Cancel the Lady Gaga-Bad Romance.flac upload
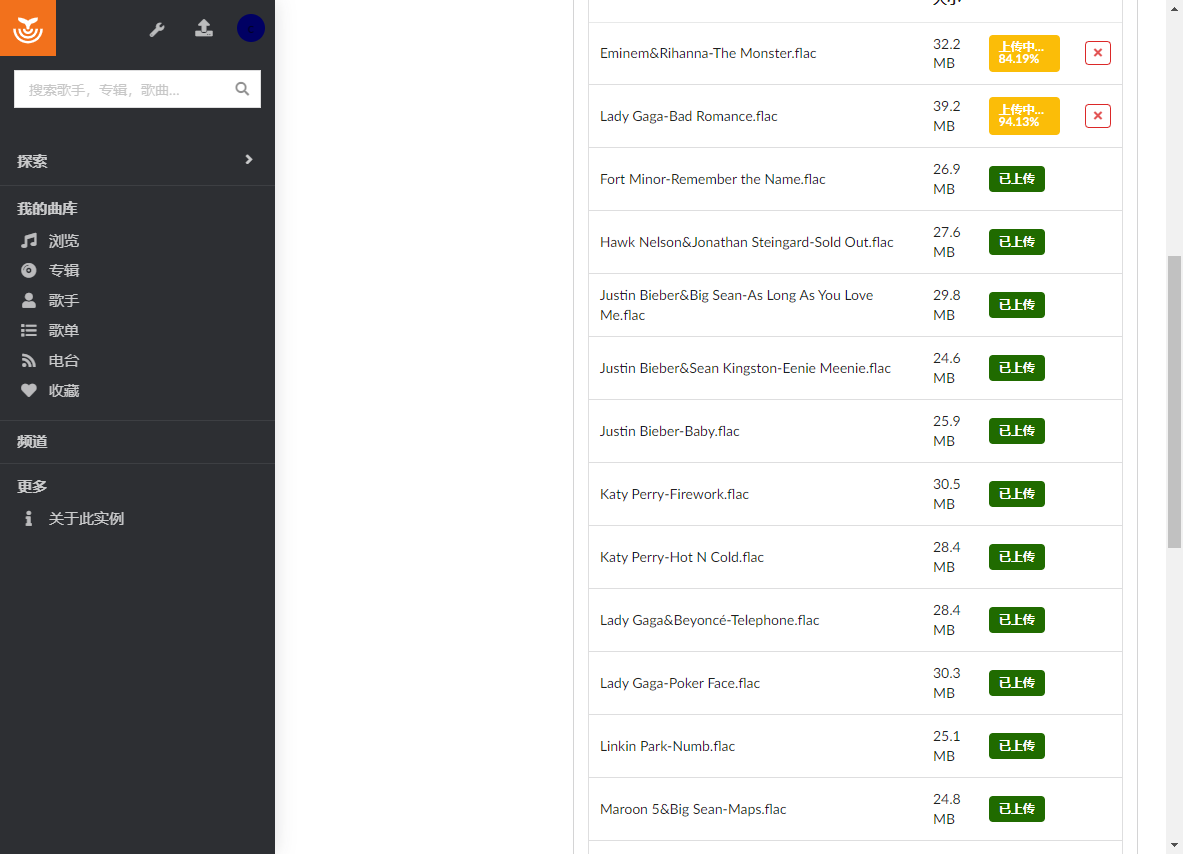Image resolution: width=1183 pixels, height=854 pixels. pyautogui.click(x=1098, y=116)
